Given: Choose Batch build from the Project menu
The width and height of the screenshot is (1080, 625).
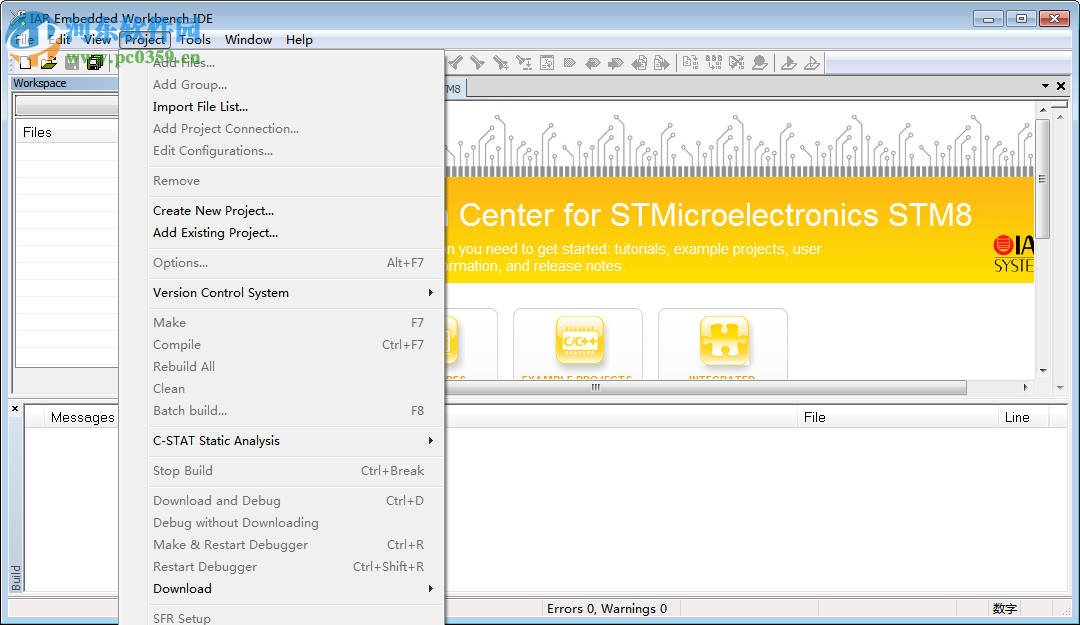Looking at the screenshot, I should 190,410.
